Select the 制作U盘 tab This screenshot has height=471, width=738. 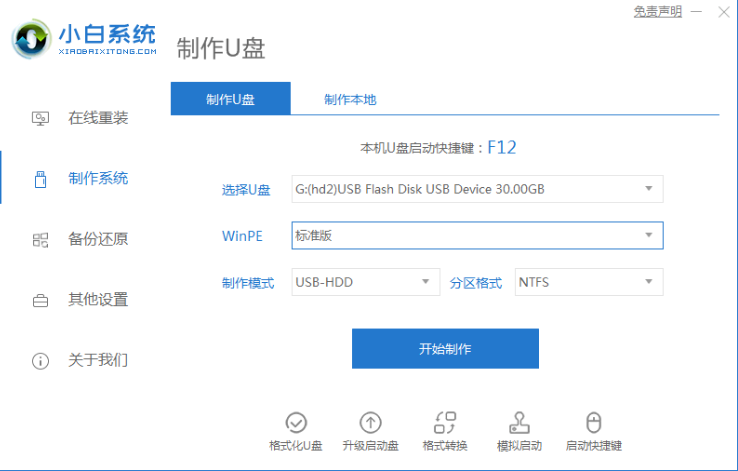[x=230, y=99]
